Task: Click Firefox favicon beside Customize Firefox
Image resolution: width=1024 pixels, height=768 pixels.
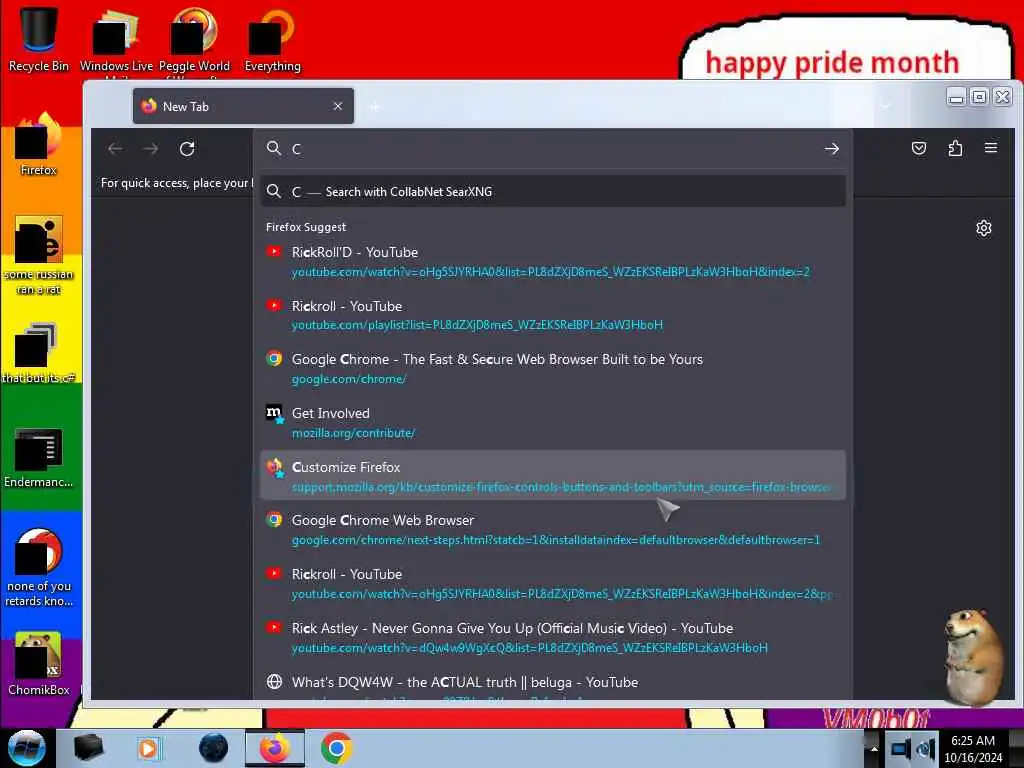Action: point(274,467)
